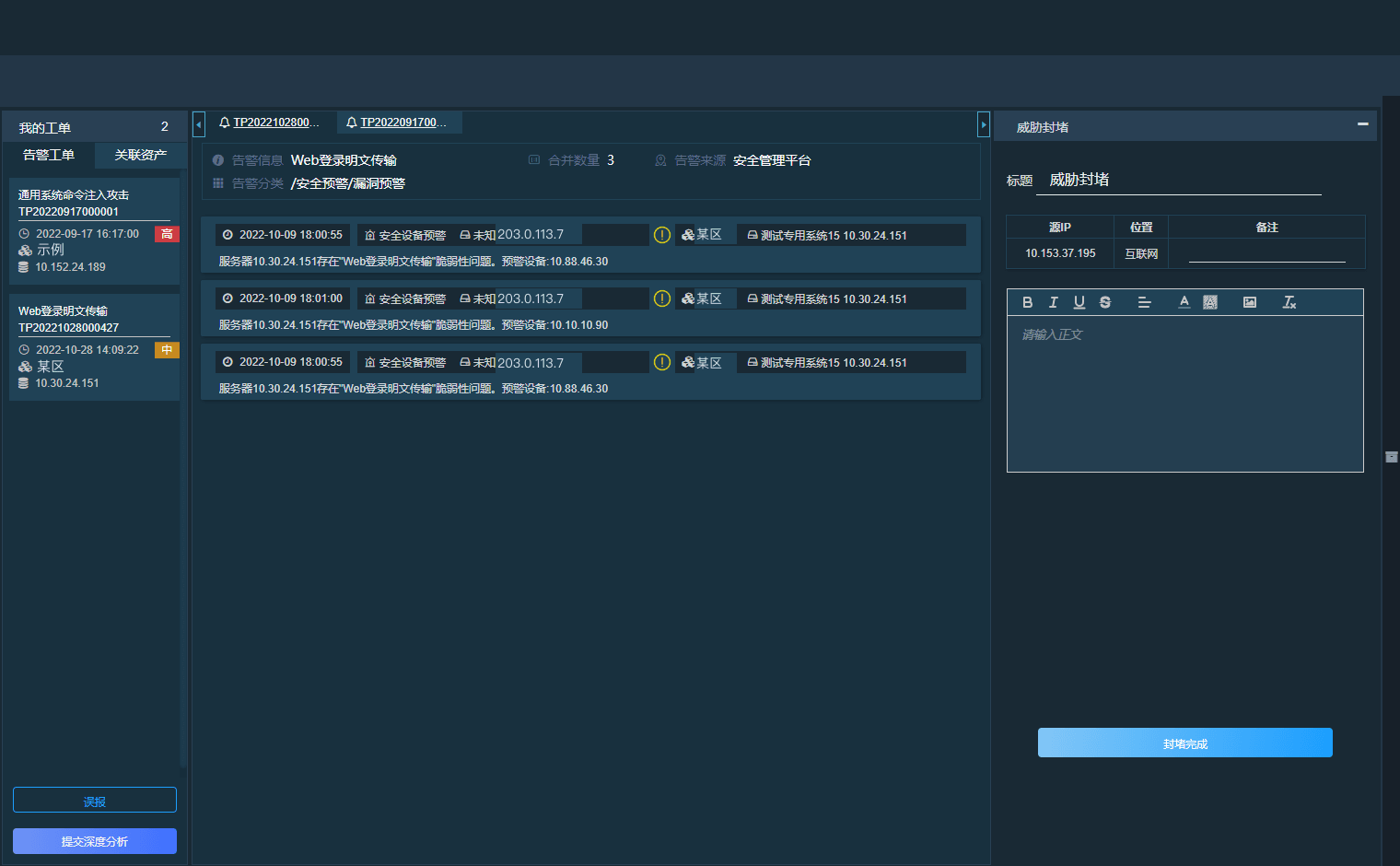Open the font color picker
The image size is (1400, 866).
click(1184, 302)
